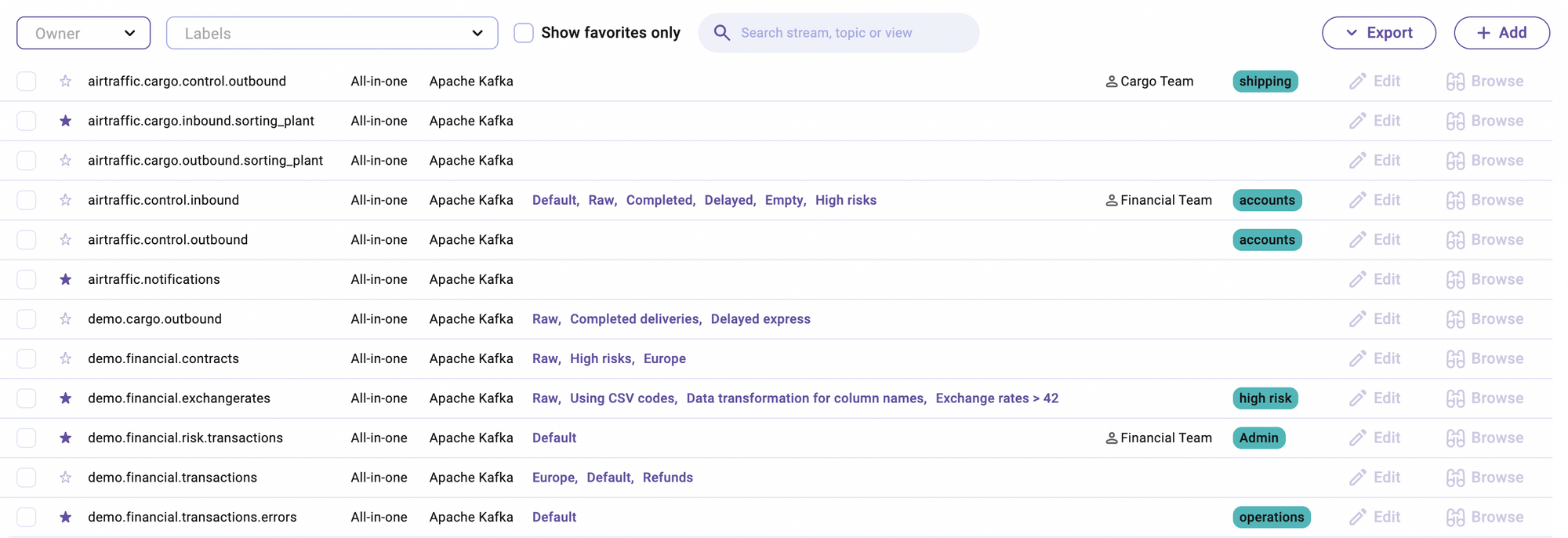Click the pencil icon for airtraffic.control.inbound
1568x538 pixels.
tap(1358, 200)
